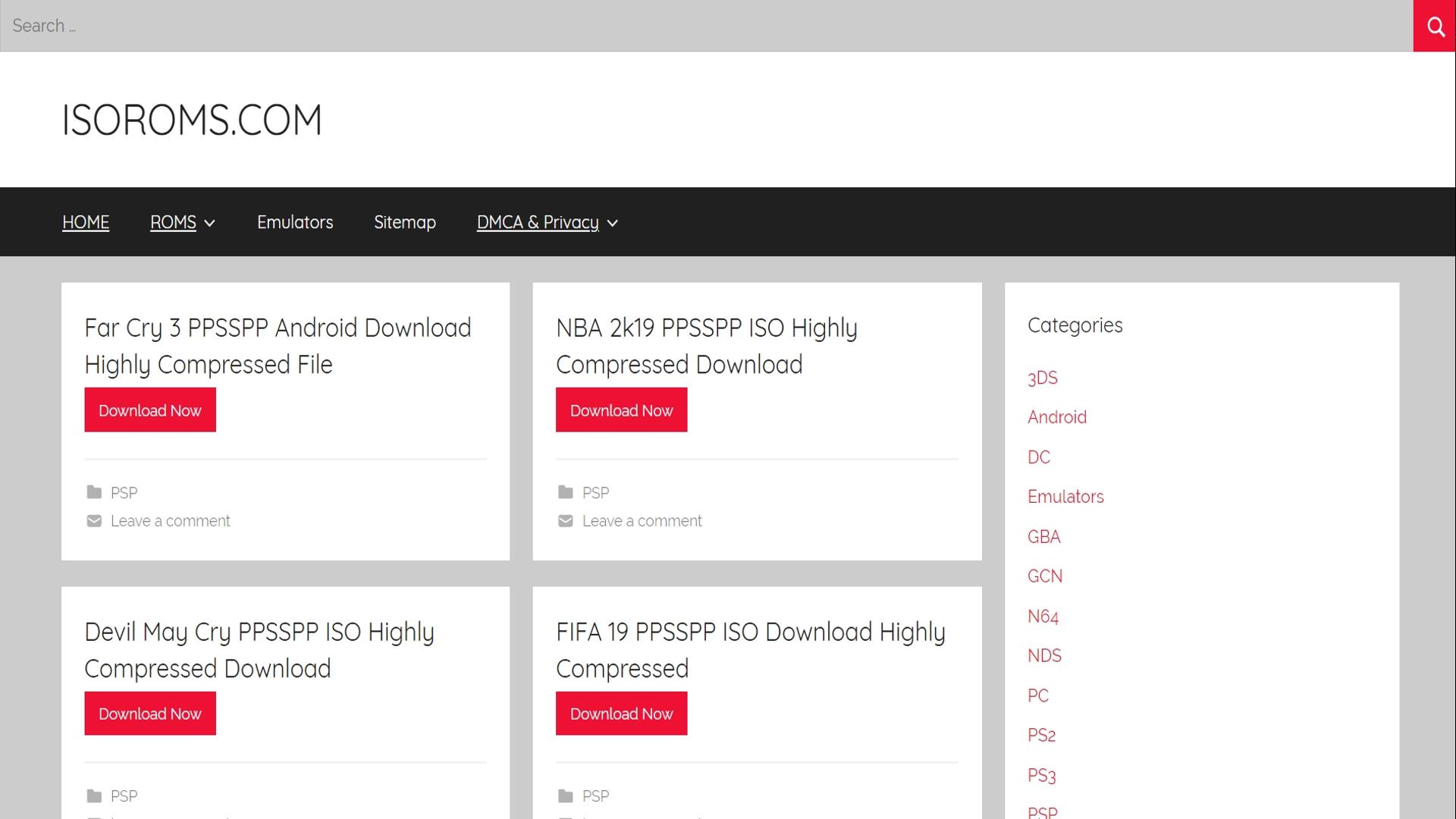Image resolution: width=1456 pixels, height=819 pixels.
Task: Leave a comment on NBA 2k19 post
Action: pyautogui.click(x=642, y=521)
